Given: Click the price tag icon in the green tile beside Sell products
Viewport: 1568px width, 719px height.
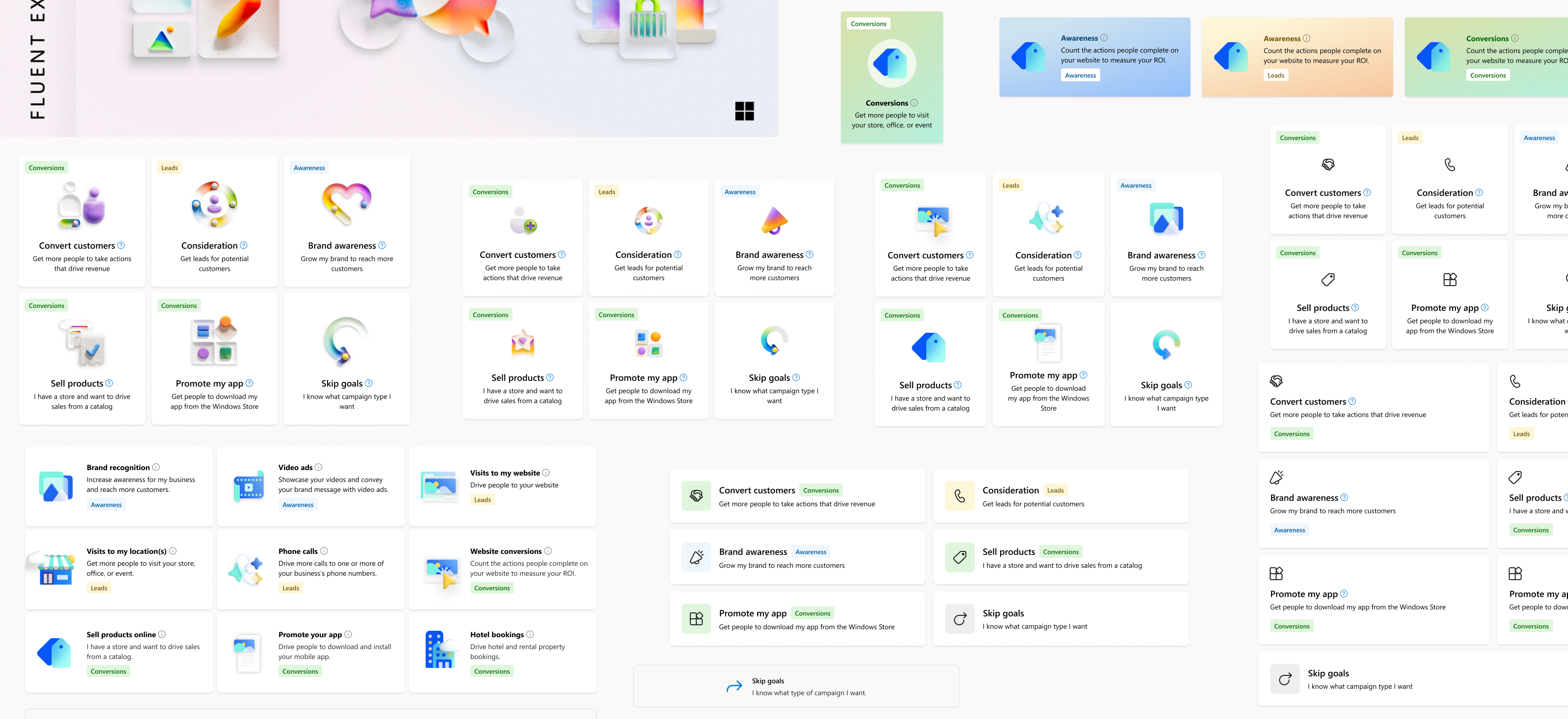Looking at the screenshot, I should [959, 557].
